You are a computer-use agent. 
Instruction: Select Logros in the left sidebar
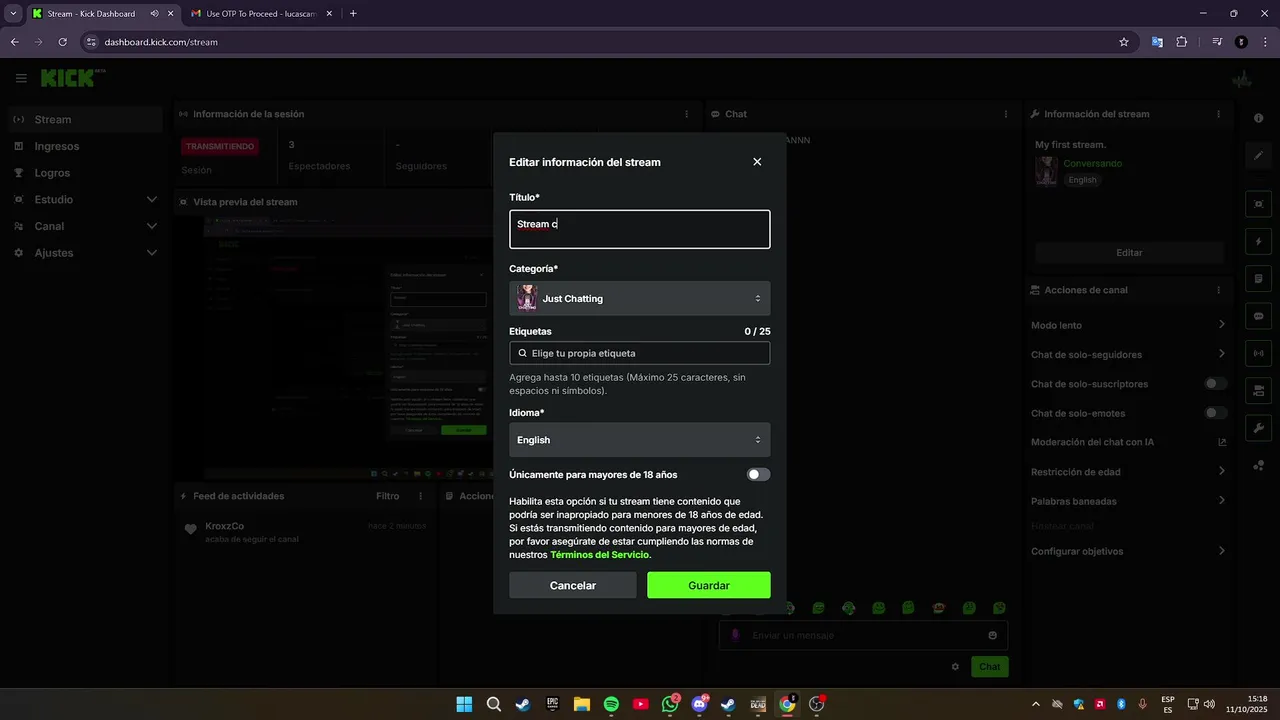85,173
